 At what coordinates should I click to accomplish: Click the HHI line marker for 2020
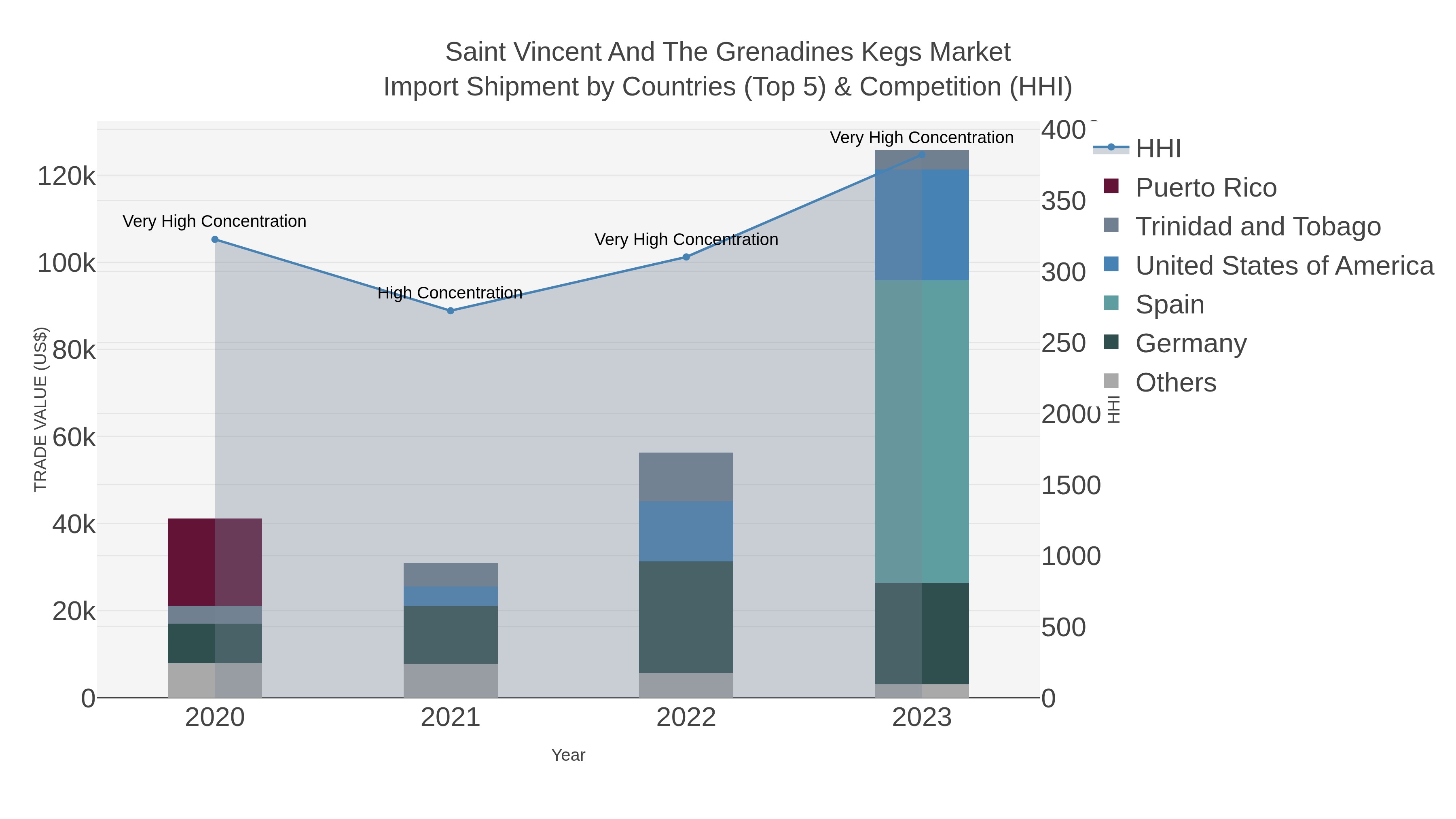[x=215, y=240]
